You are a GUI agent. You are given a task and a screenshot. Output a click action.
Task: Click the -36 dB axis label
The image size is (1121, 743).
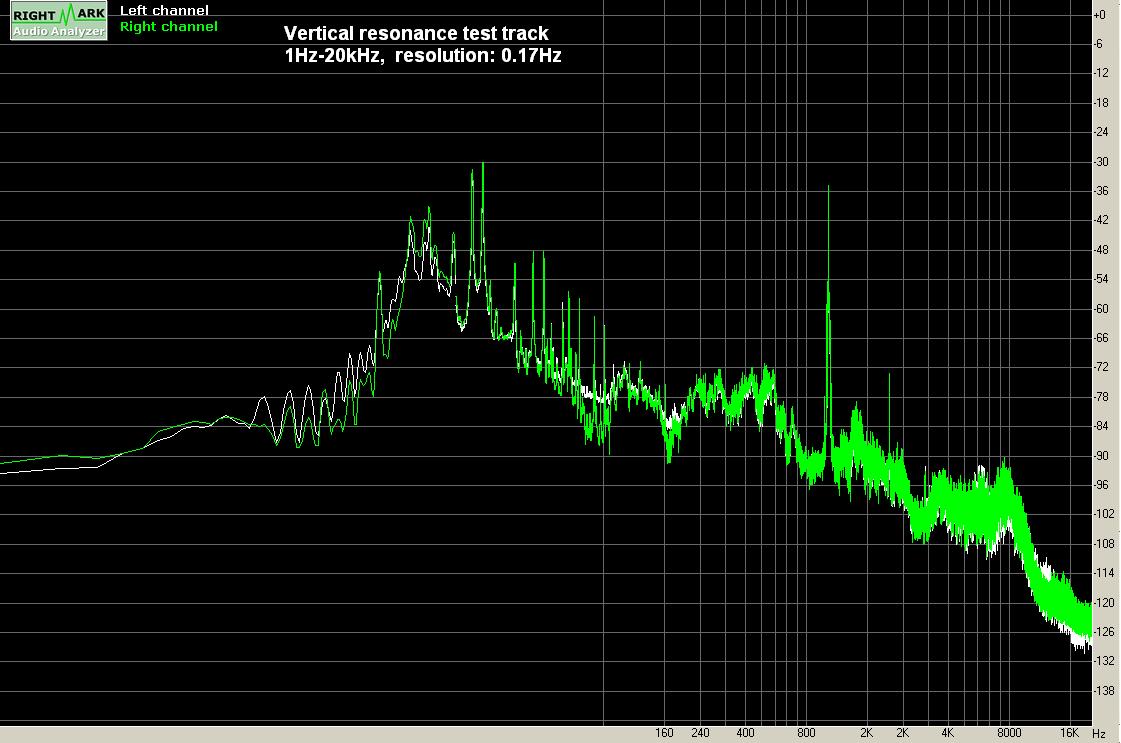(x=1101, y=192)
